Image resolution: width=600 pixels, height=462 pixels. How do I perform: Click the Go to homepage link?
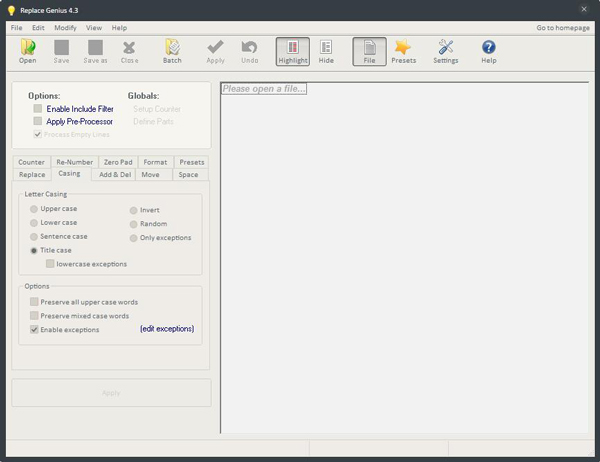[x=562, y=28]
